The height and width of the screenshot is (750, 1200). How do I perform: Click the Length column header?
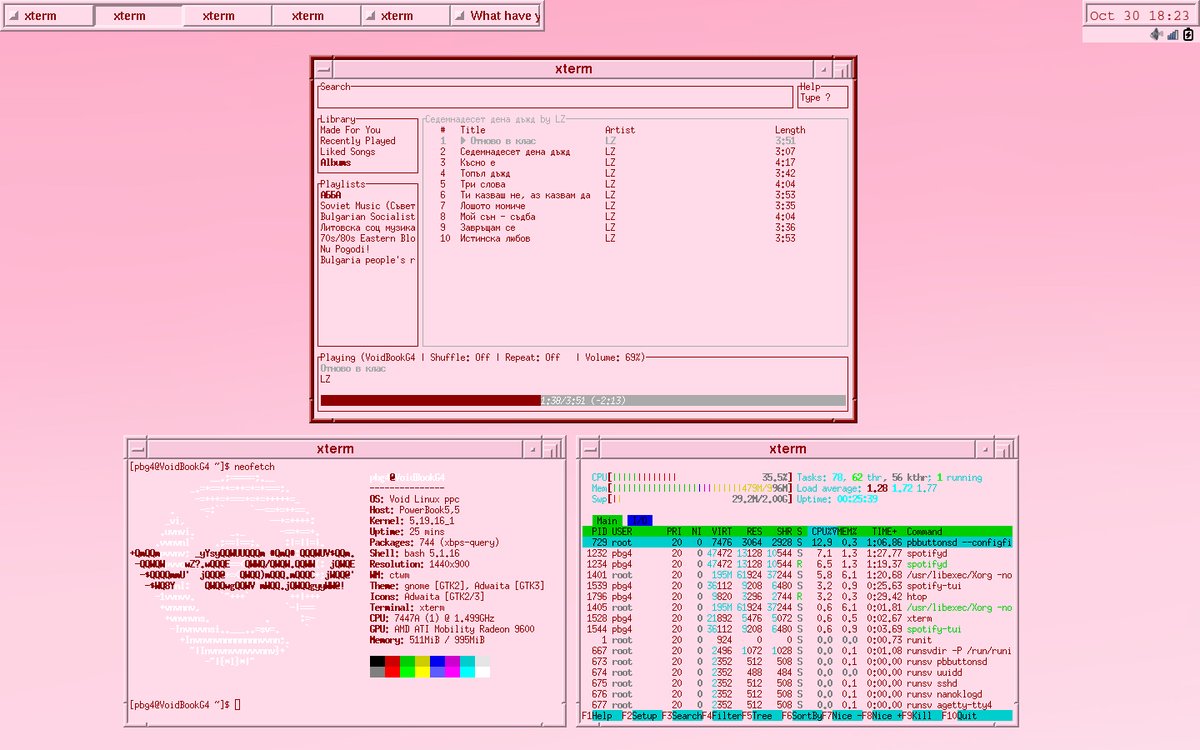[790, 130]
